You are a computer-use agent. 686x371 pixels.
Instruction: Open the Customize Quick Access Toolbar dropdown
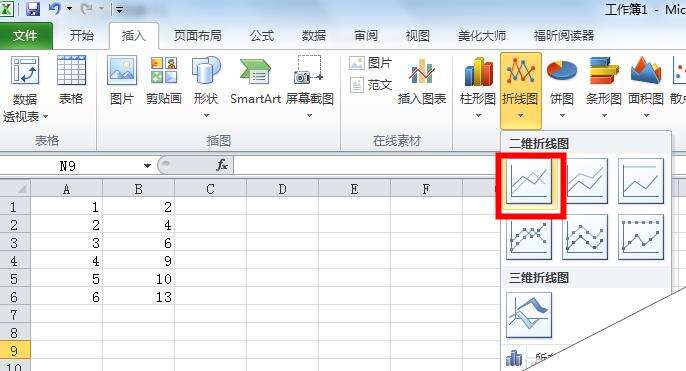(x=119, y=9)
